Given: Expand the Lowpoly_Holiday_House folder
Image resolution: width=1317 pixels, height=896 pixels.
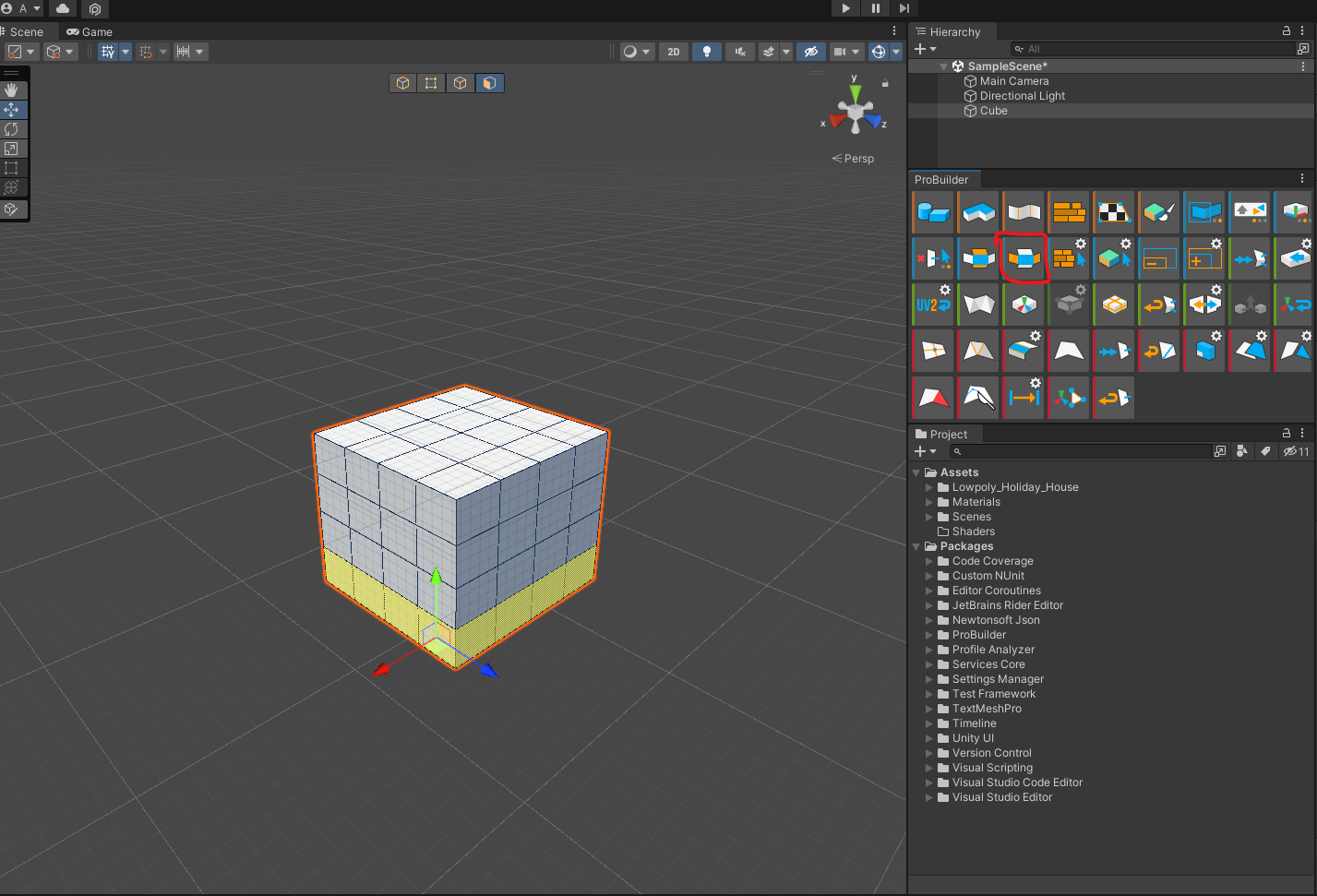Looking at the screenshot, I should pyautogui.click(x=929, y=487).
